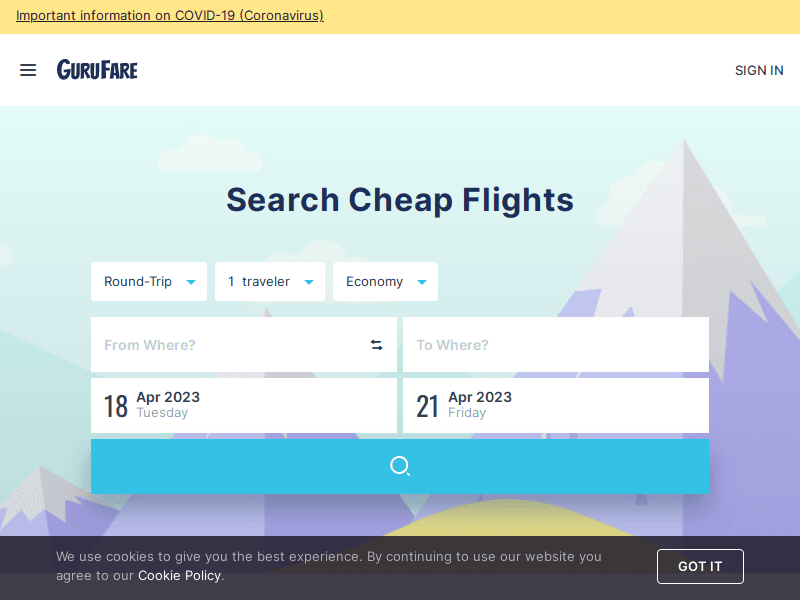Click the traveler dropdown arrow
Viewport: 800px width, 600px height.
pyautogui.click(x=309, y=283)
